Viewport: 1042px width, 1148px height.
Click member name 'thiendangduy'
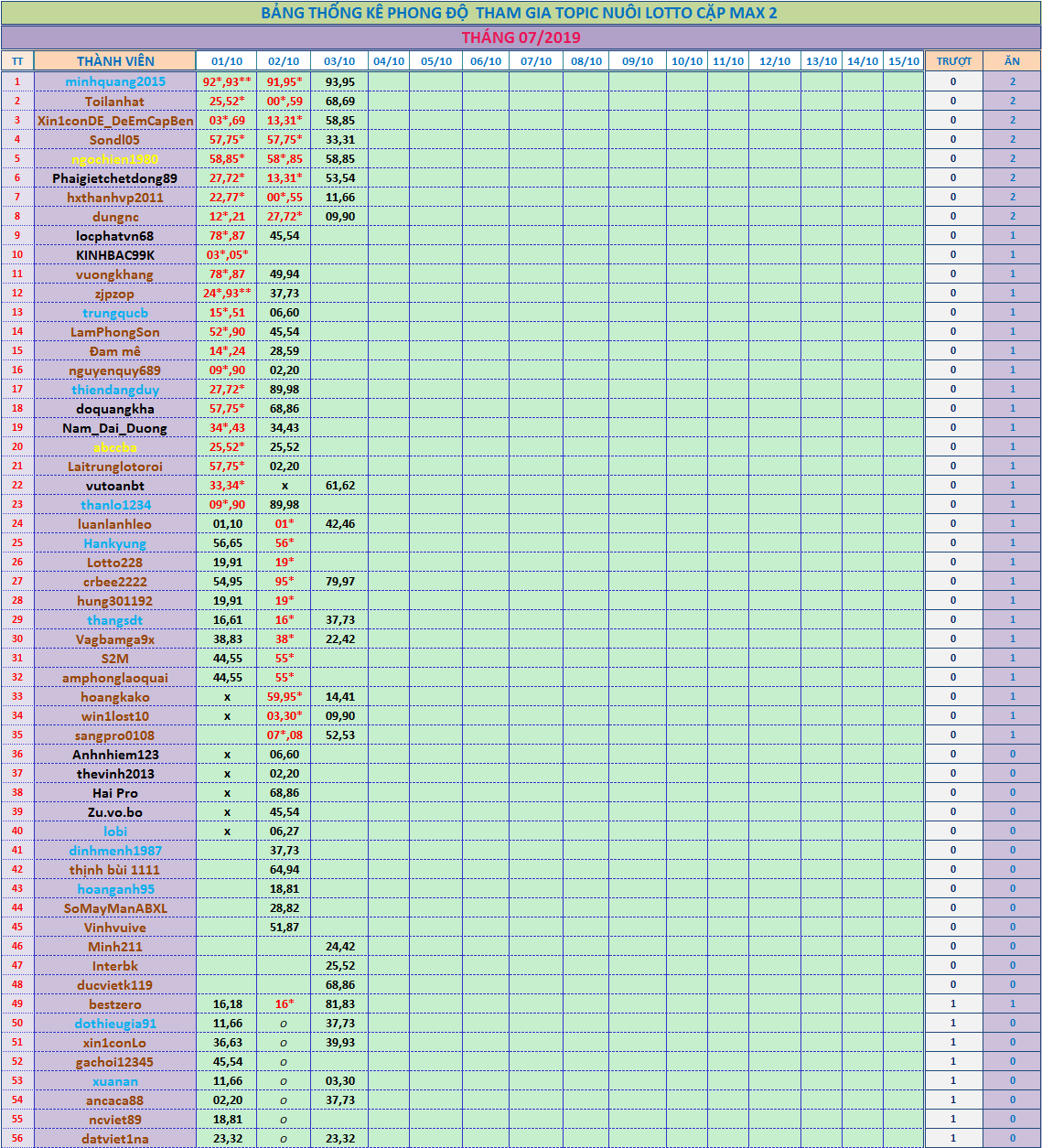point(115,389)
